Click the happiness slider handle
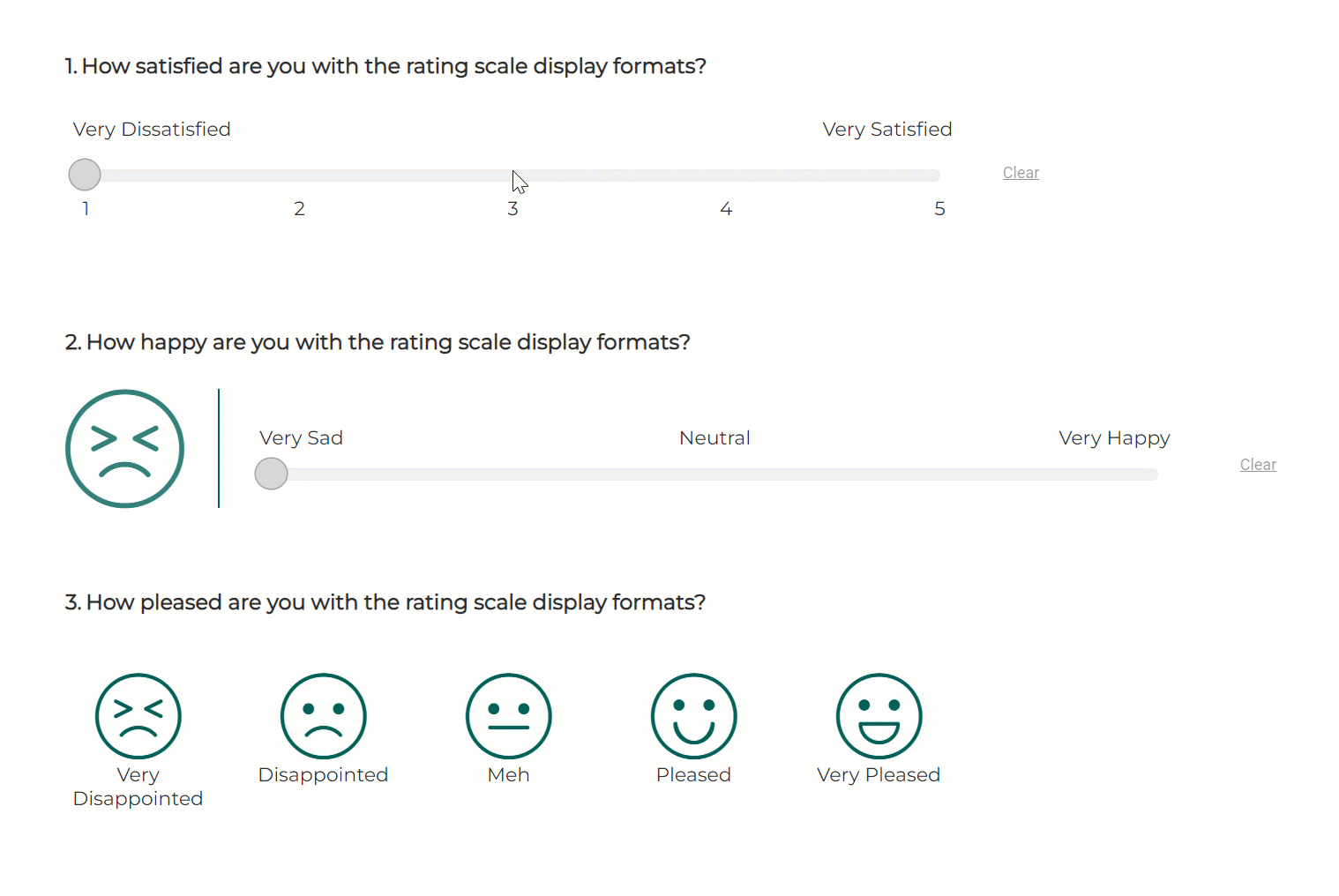1339x896 pixels. pos(271,474)
